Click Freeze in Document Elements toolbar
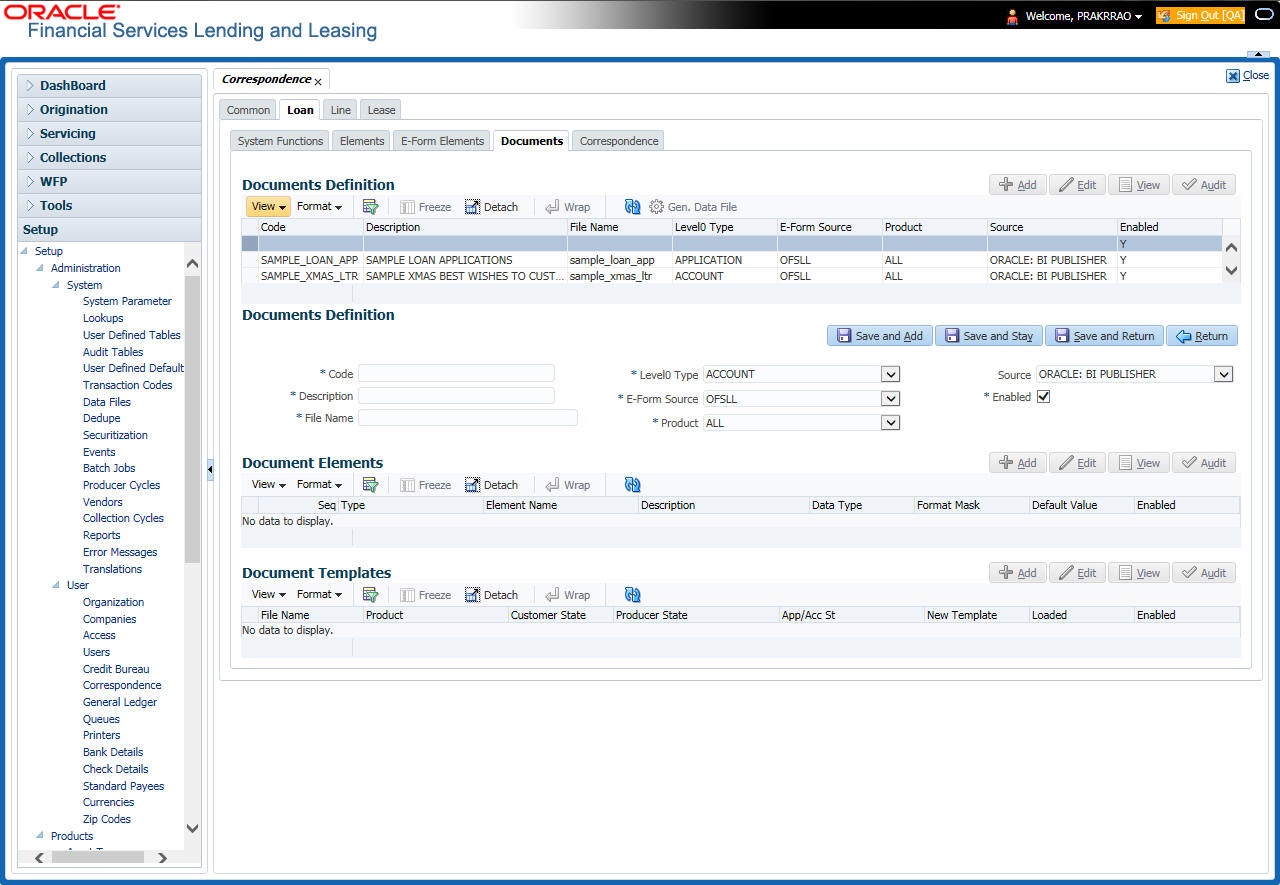Screen dimensions: 1280x885 (x=425, y=485)
